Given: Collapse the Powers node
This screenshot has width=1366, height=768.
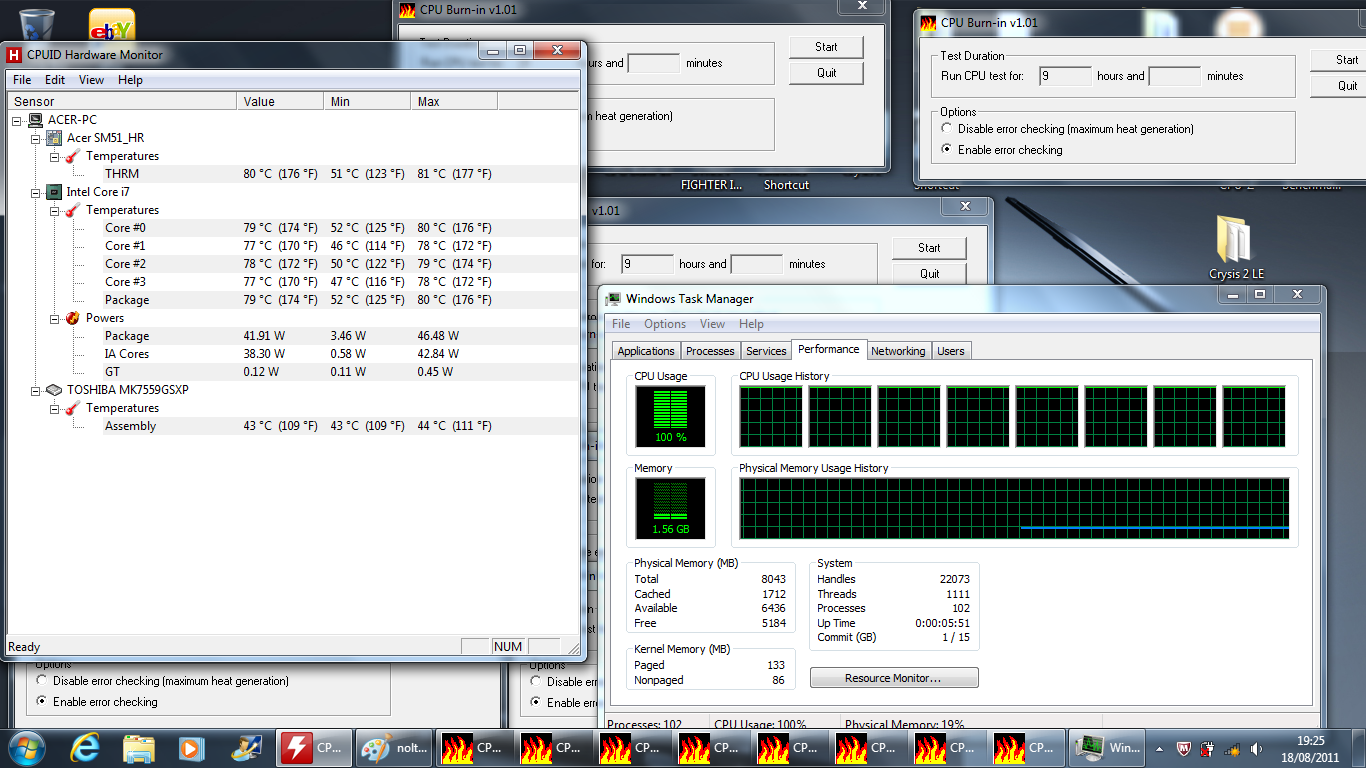Looking at the screenshot, I should pyautogui.click(x=55, y=318).
